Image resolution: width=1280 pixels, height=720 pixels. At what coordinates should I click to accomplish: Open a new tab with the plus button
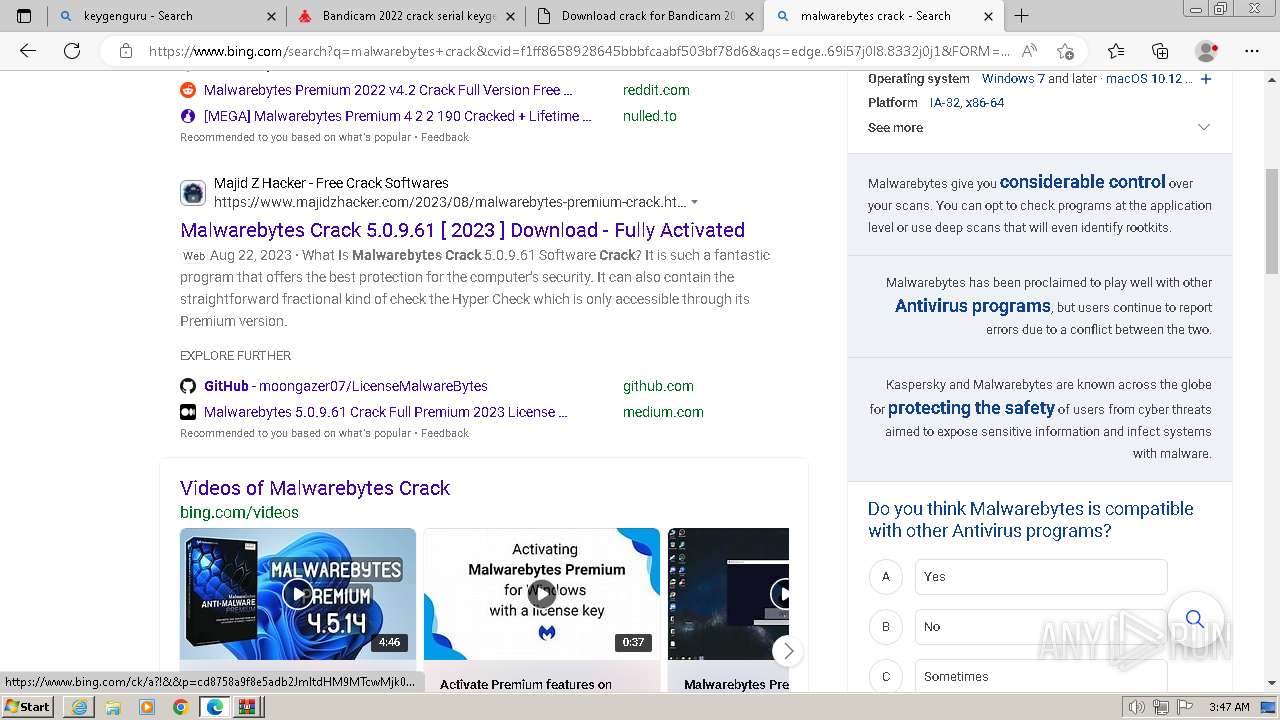coord(1021,16)
